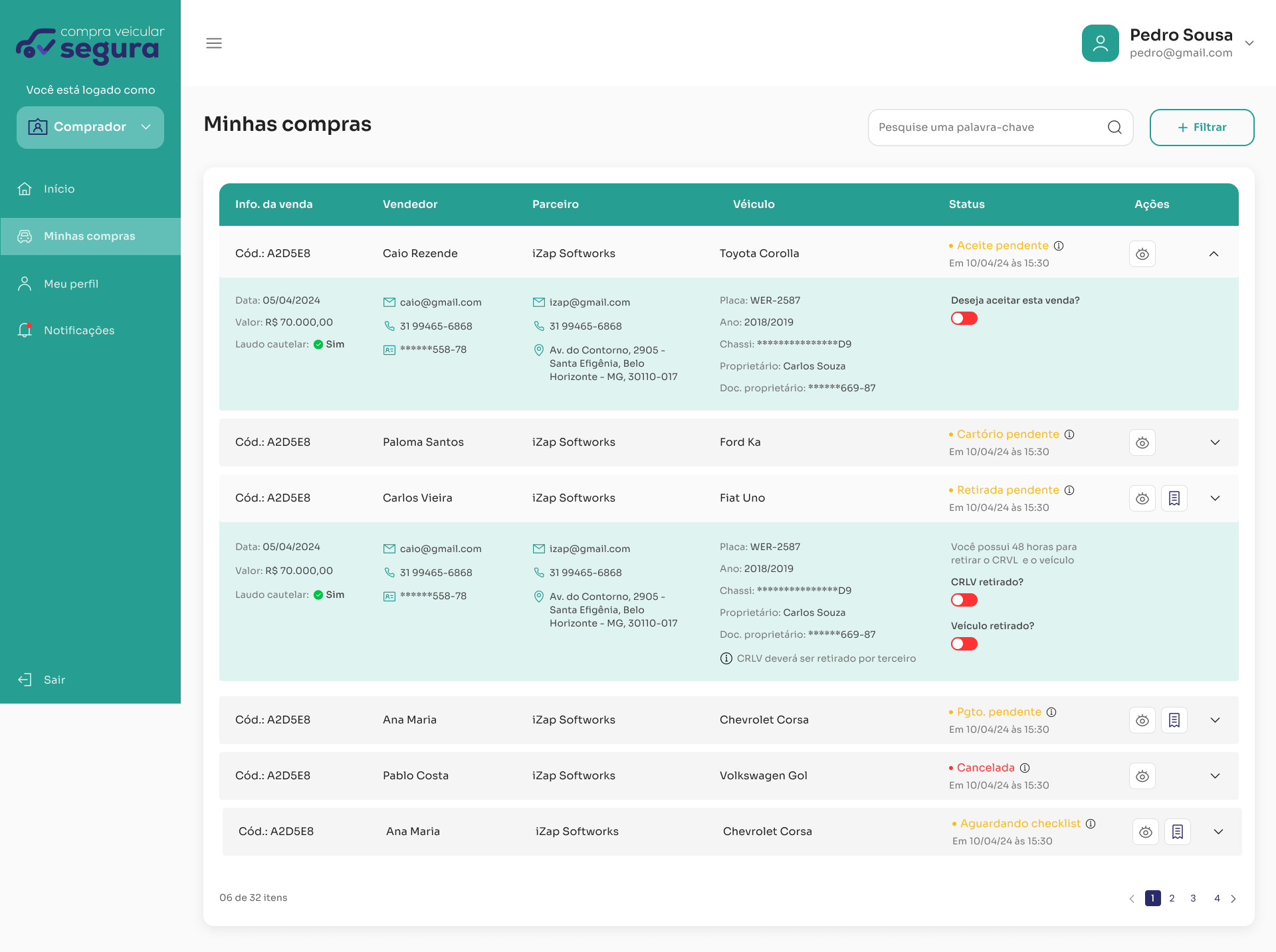Click eye icon in Volkswagen Gol row
The width and height of the screenshot is (1276, 952).
[x=1142, y=776]
